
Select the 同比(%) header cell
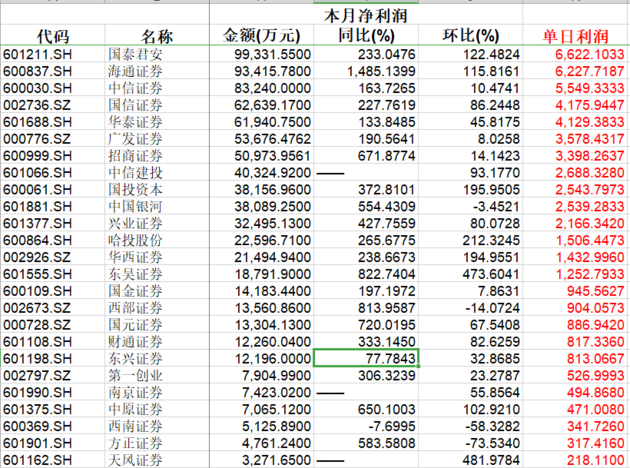(x=366, y=35)
